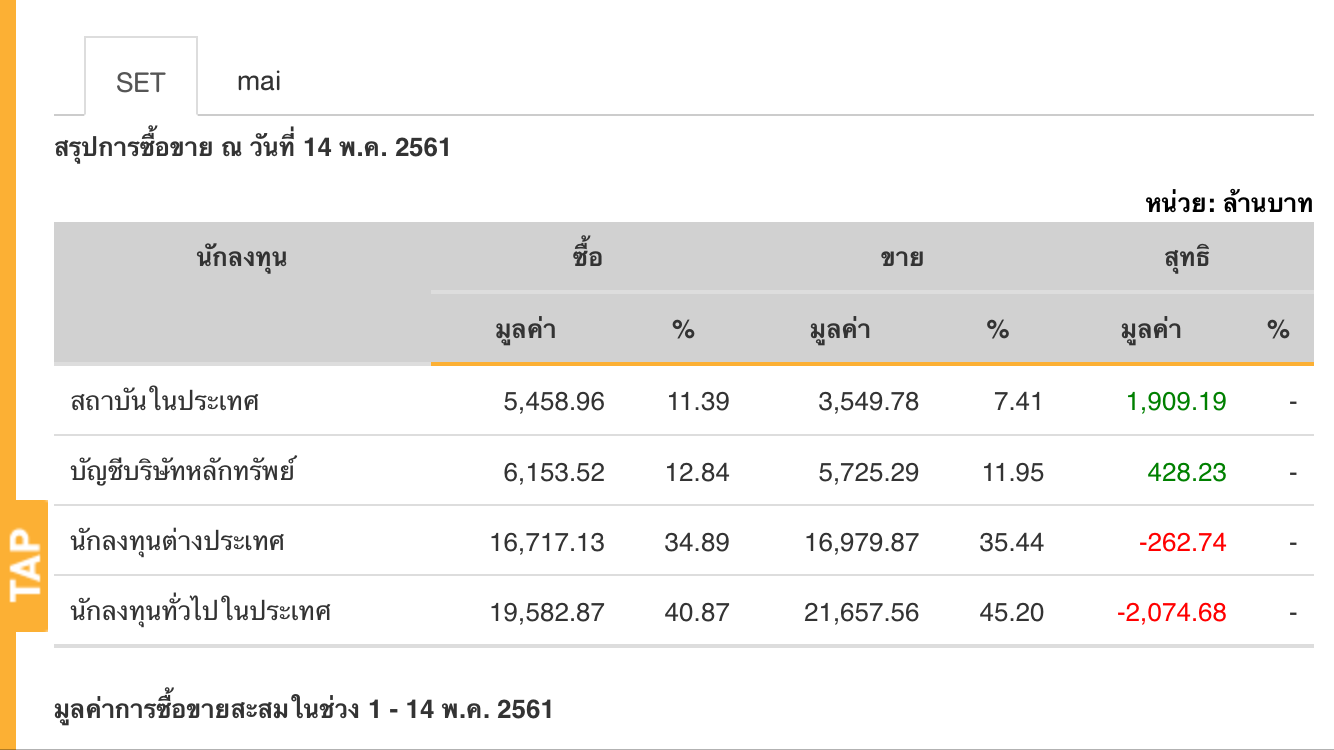Open the mai market tab
Viewport: 1334px width, 750px height.
(x=259, y=81)
